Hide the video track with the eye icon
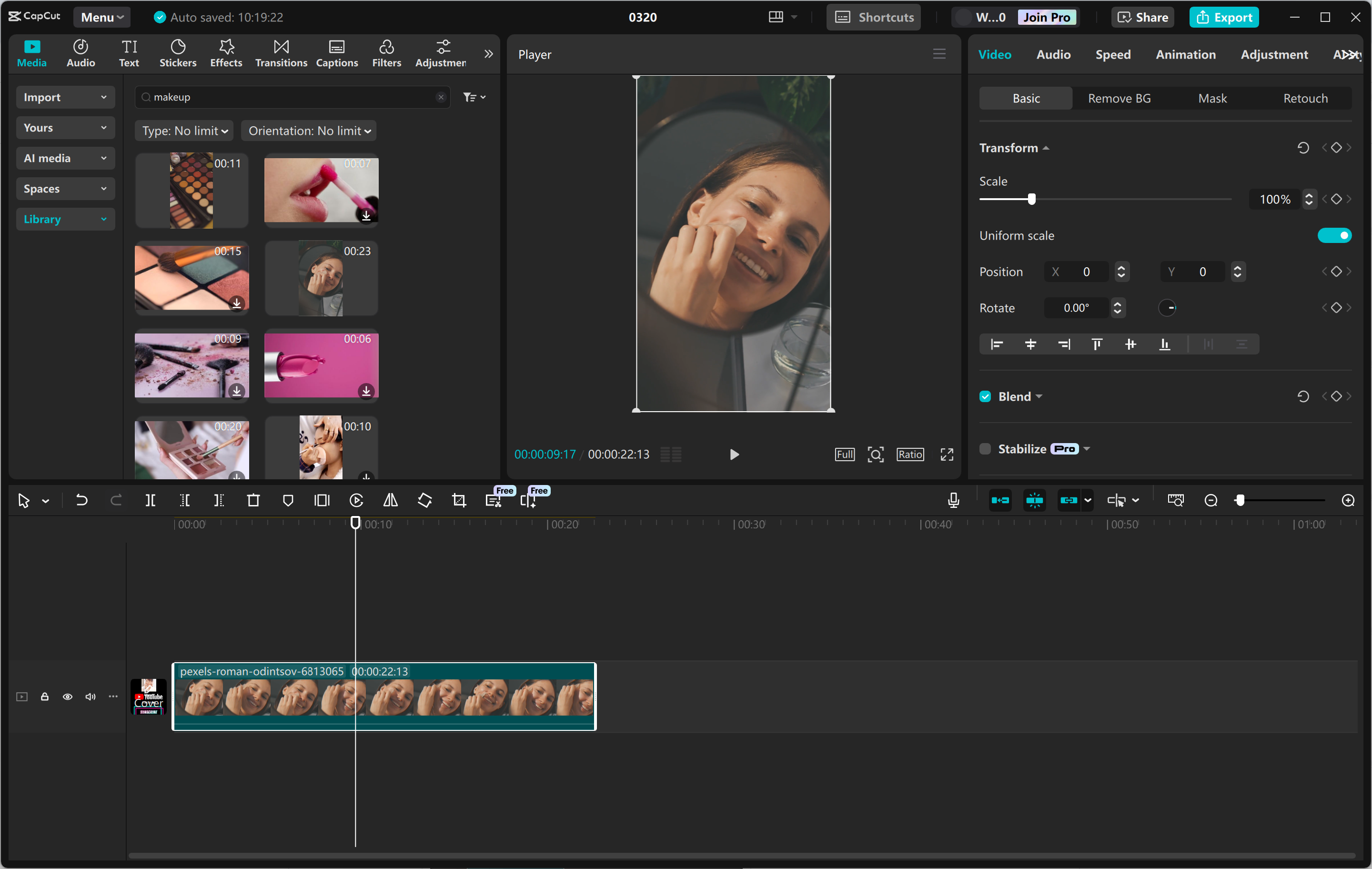The image size is (1372, 869). 67,697
